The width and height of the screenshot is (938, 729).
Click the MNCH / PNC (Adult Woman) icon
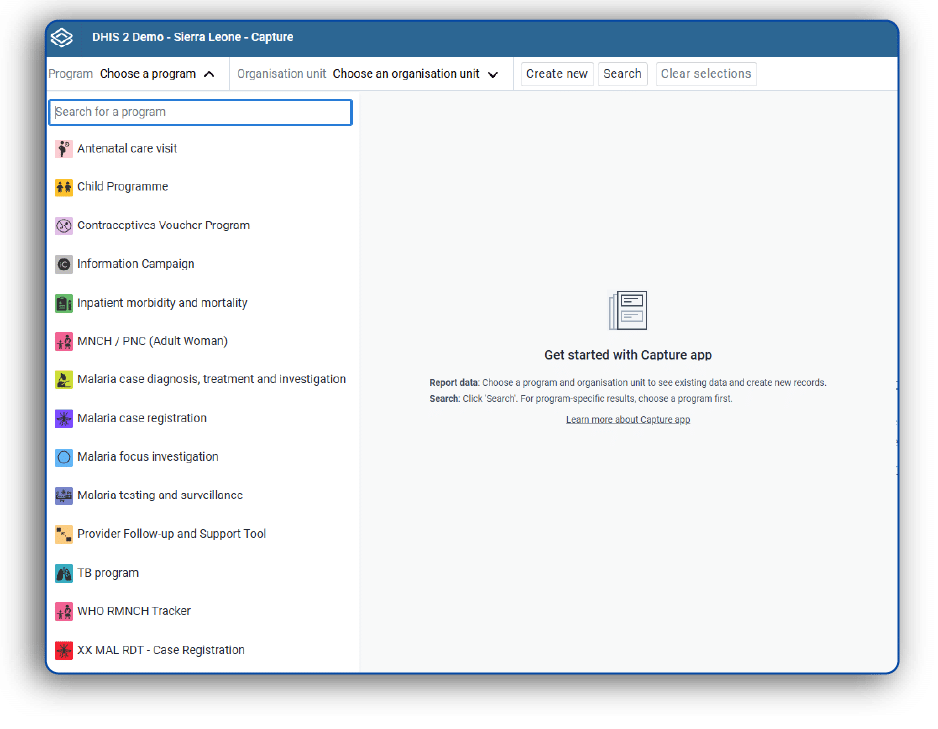pyautogui.click(x=64, y=341)
